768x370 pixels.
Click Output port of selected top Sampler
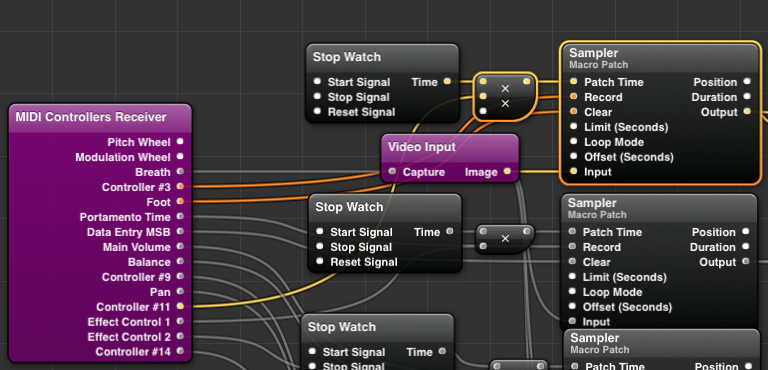(747, 112)
